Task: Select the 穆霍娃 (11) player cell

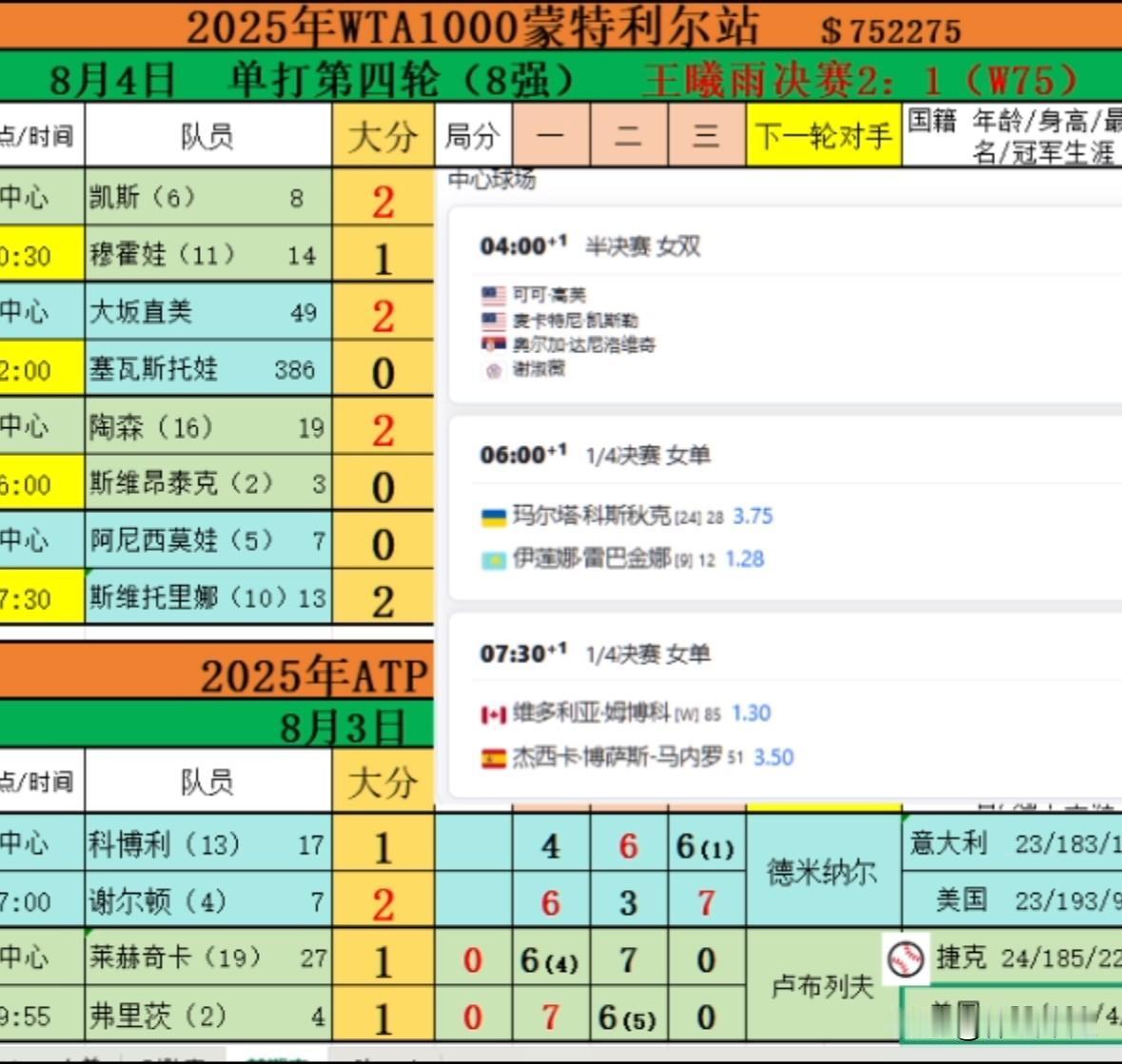Action: 208,254
